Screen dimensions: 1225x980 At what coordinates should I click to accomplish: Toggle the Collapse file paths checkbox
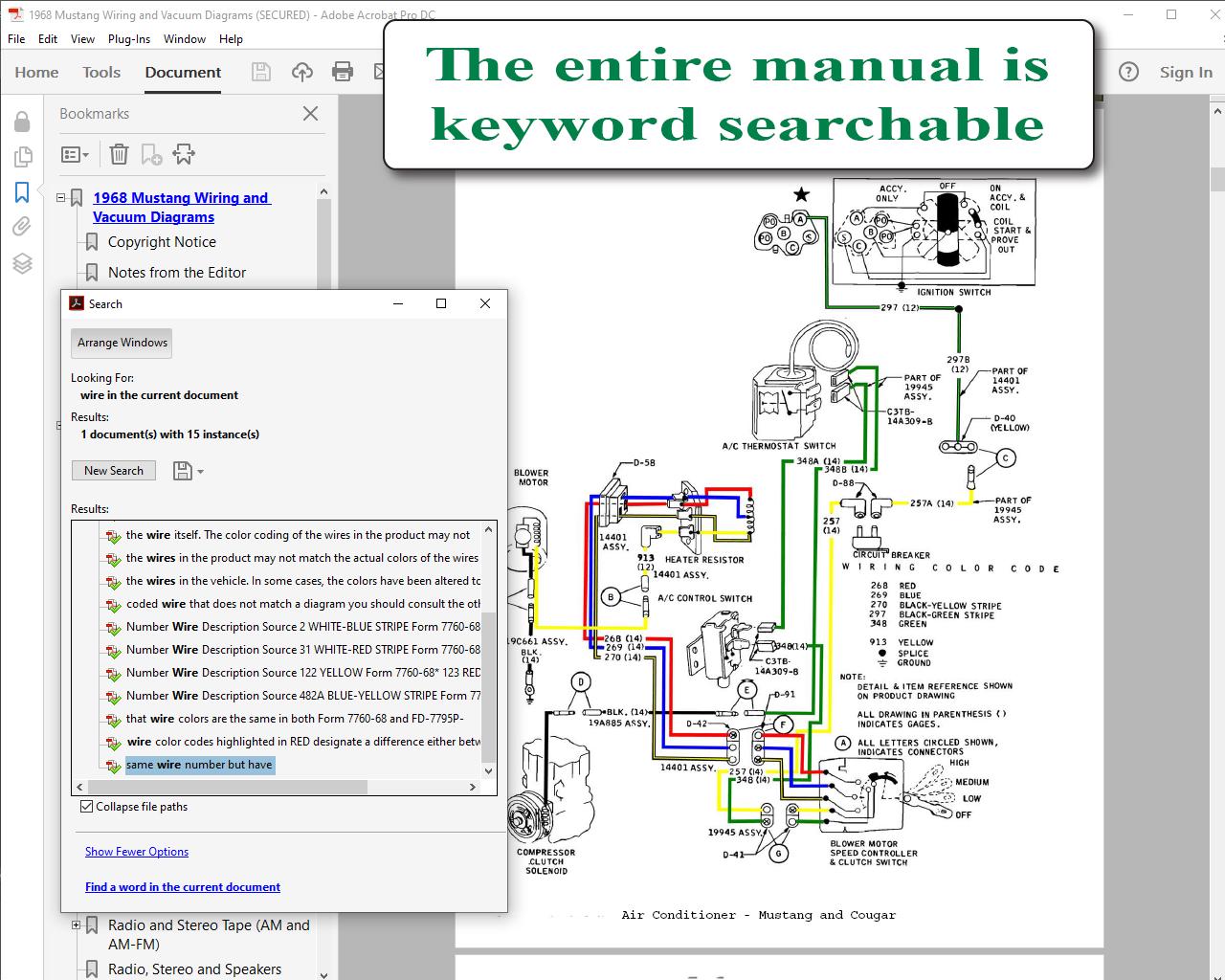point(85,806)
